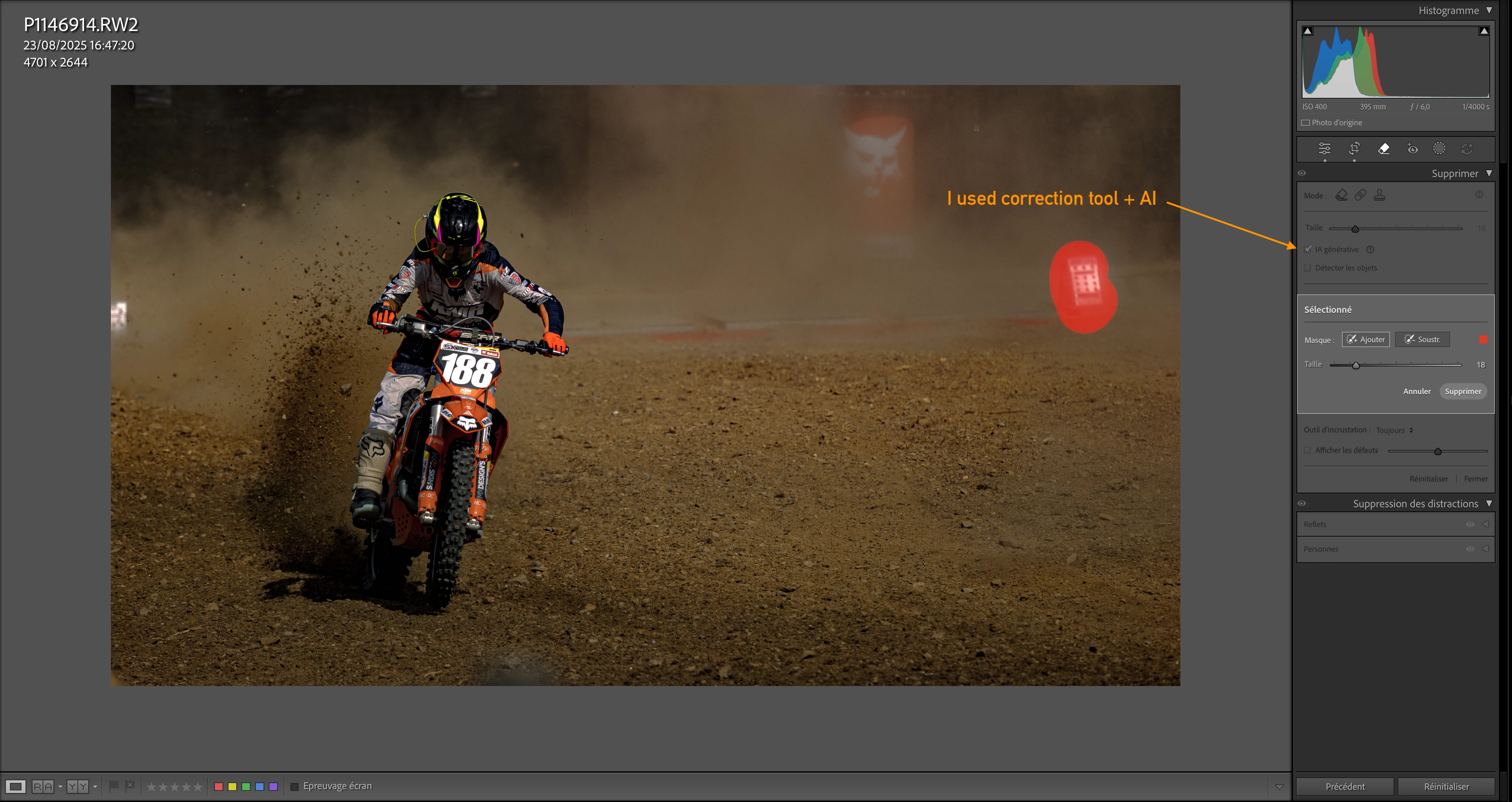Open the Outil d'incrustation Toujours dropdown
The width and height of the screenshot is (1512, 802).
[1395, 431]
